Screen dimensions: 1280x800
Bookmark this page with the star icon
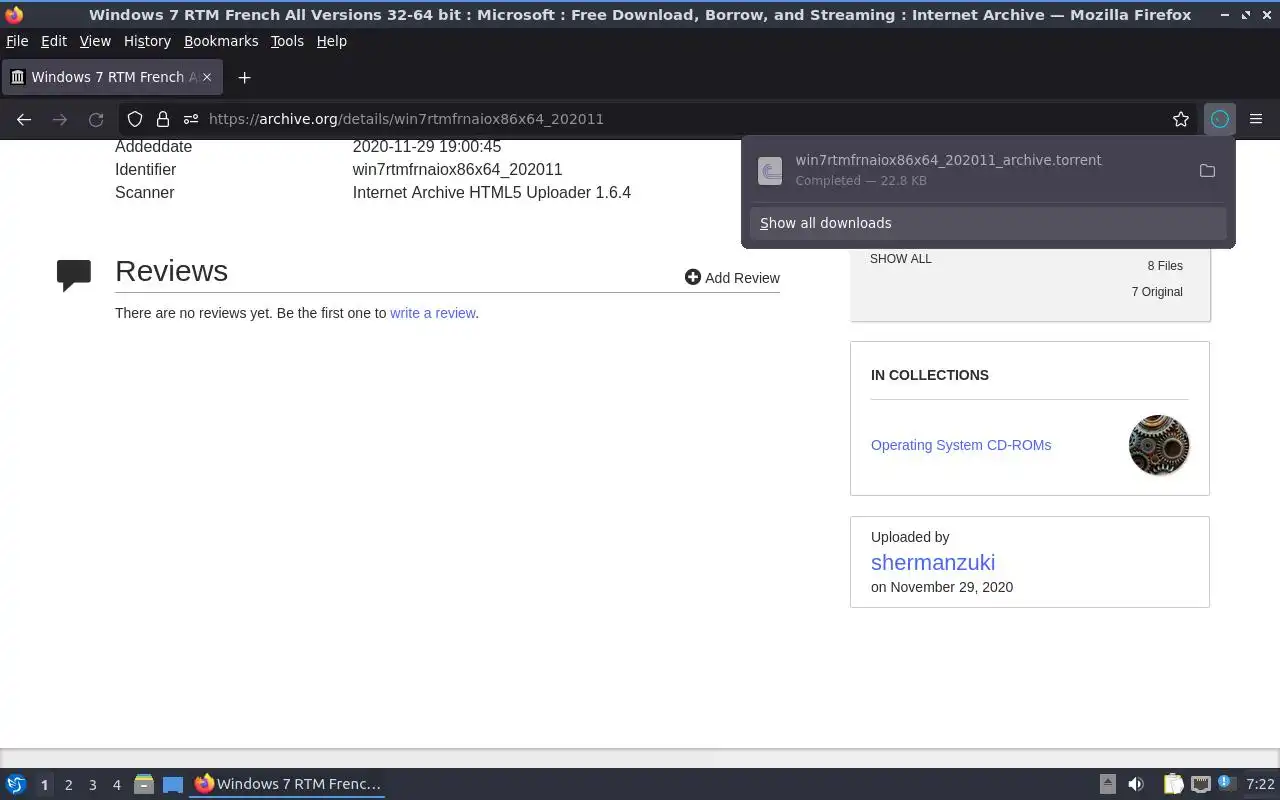pyautogui.click(x=1181, y=119)
